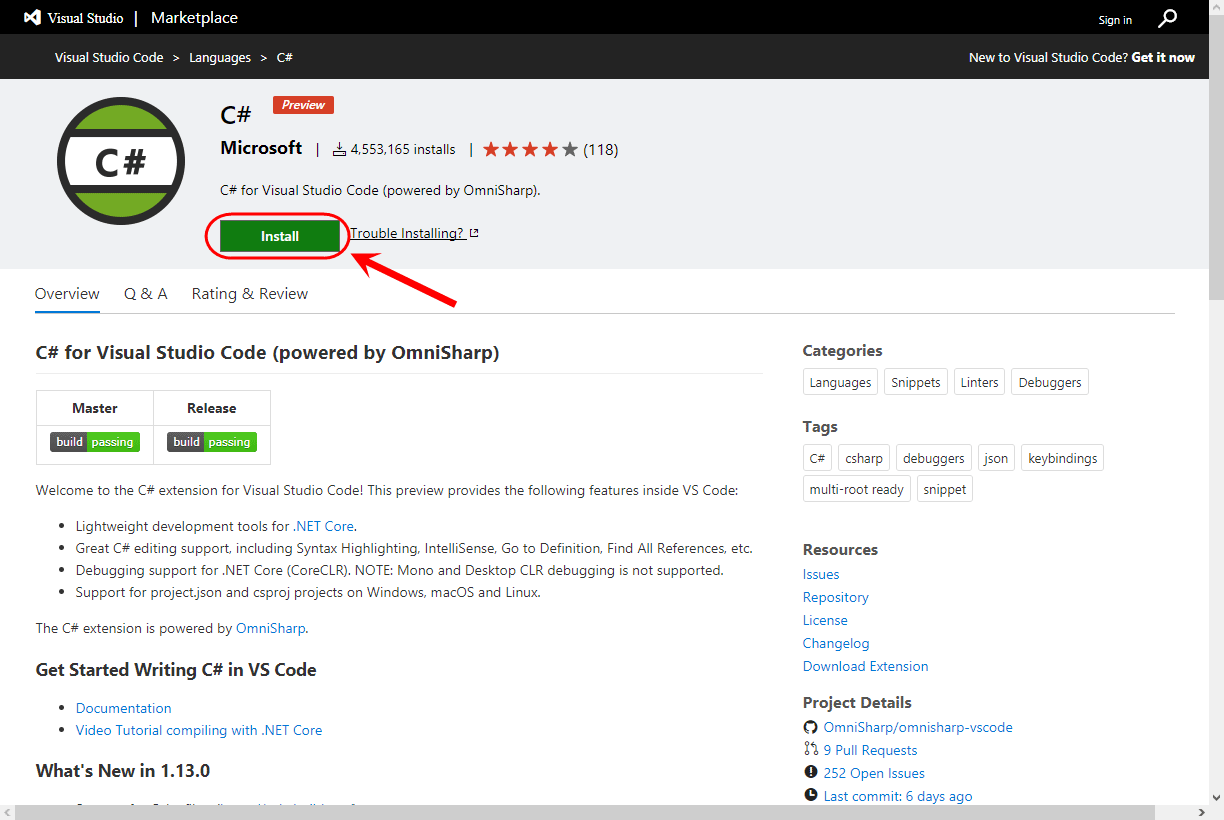
Task: Click the open issues alert icon
Action: tap(810, 772)
